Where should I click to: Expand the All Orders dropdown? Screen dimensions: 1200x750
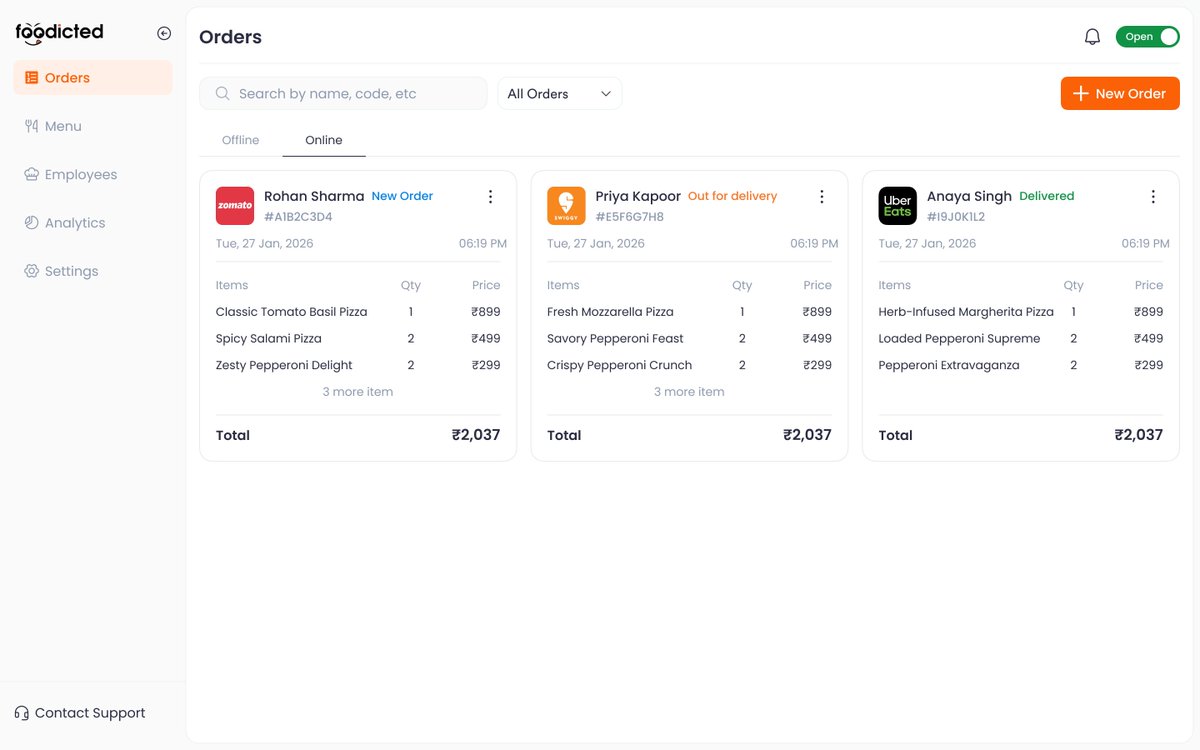559,94
